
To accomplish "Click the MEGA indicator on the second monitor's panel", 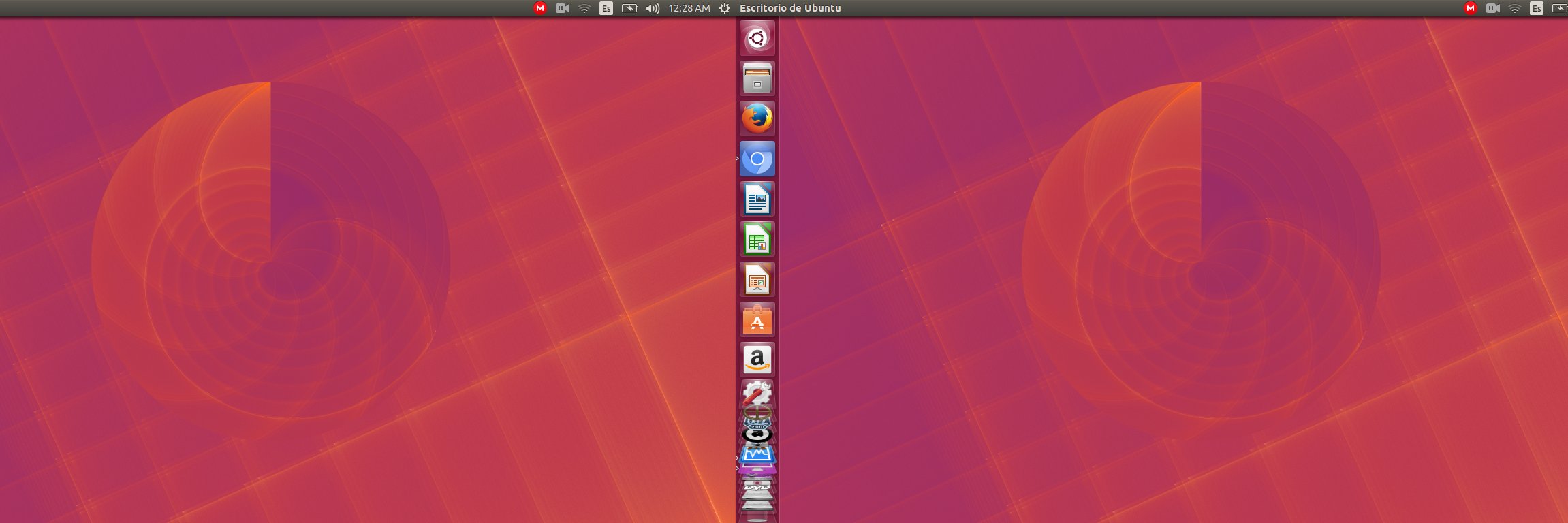I will (x=1471, y=8).
